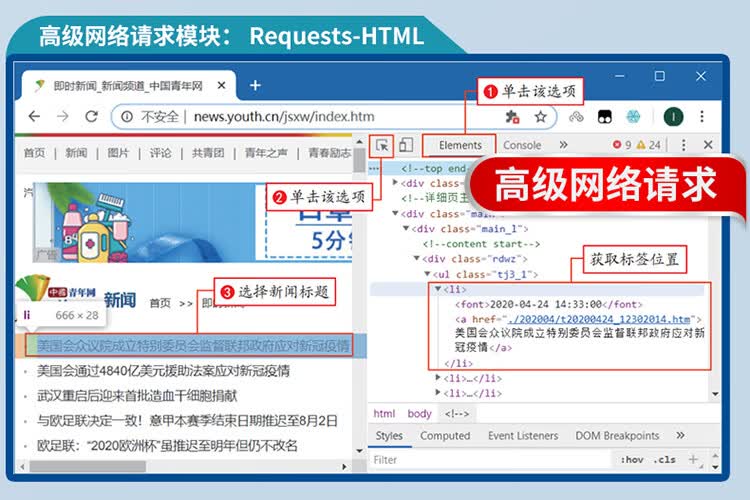
Task: Expand the last collapsed li node in the tree
Action: tap(438, 393)
